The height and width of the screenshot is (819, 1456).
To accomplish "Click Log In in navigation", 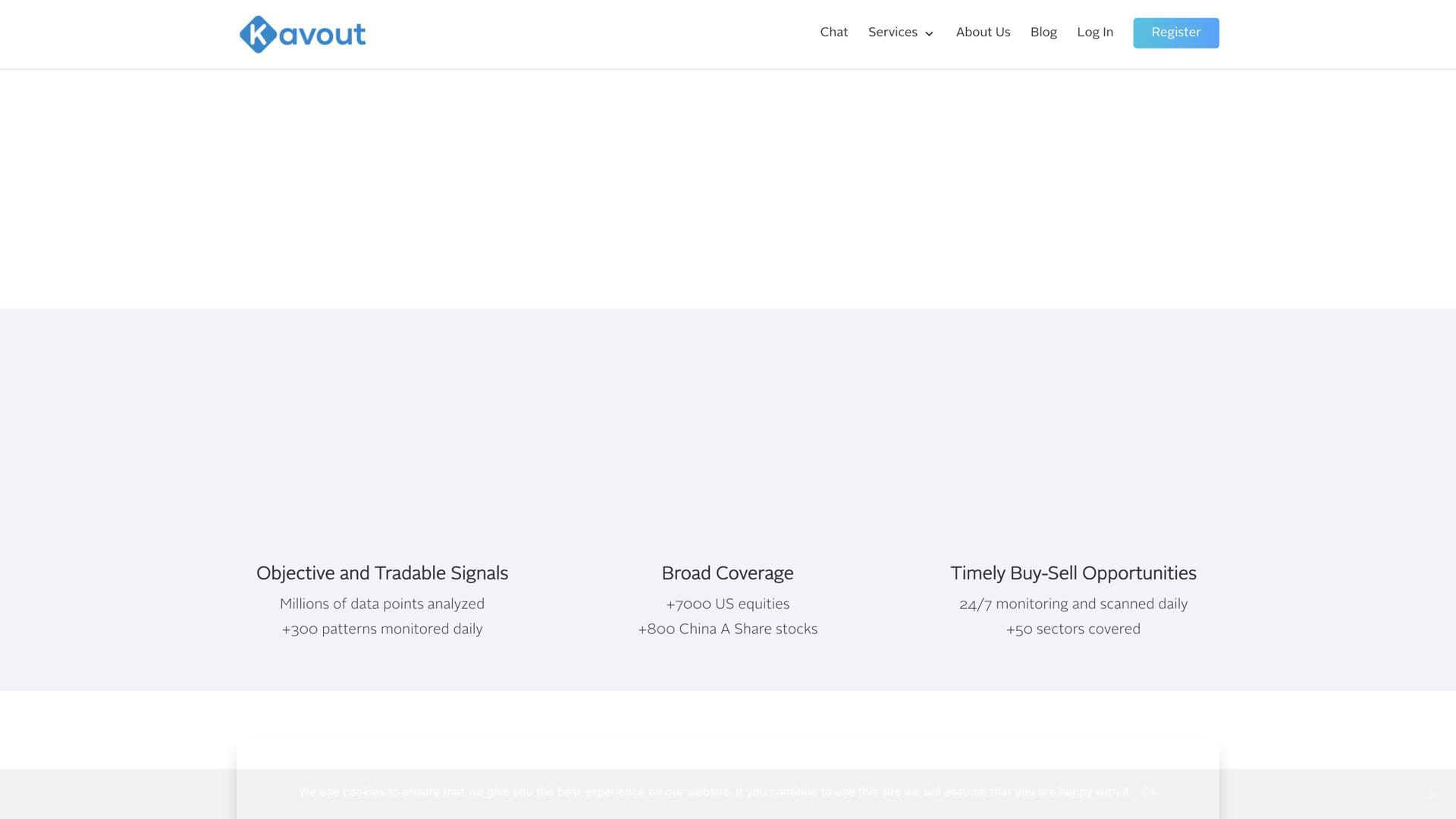I will pyautogui.click(x=1095, y=33).
